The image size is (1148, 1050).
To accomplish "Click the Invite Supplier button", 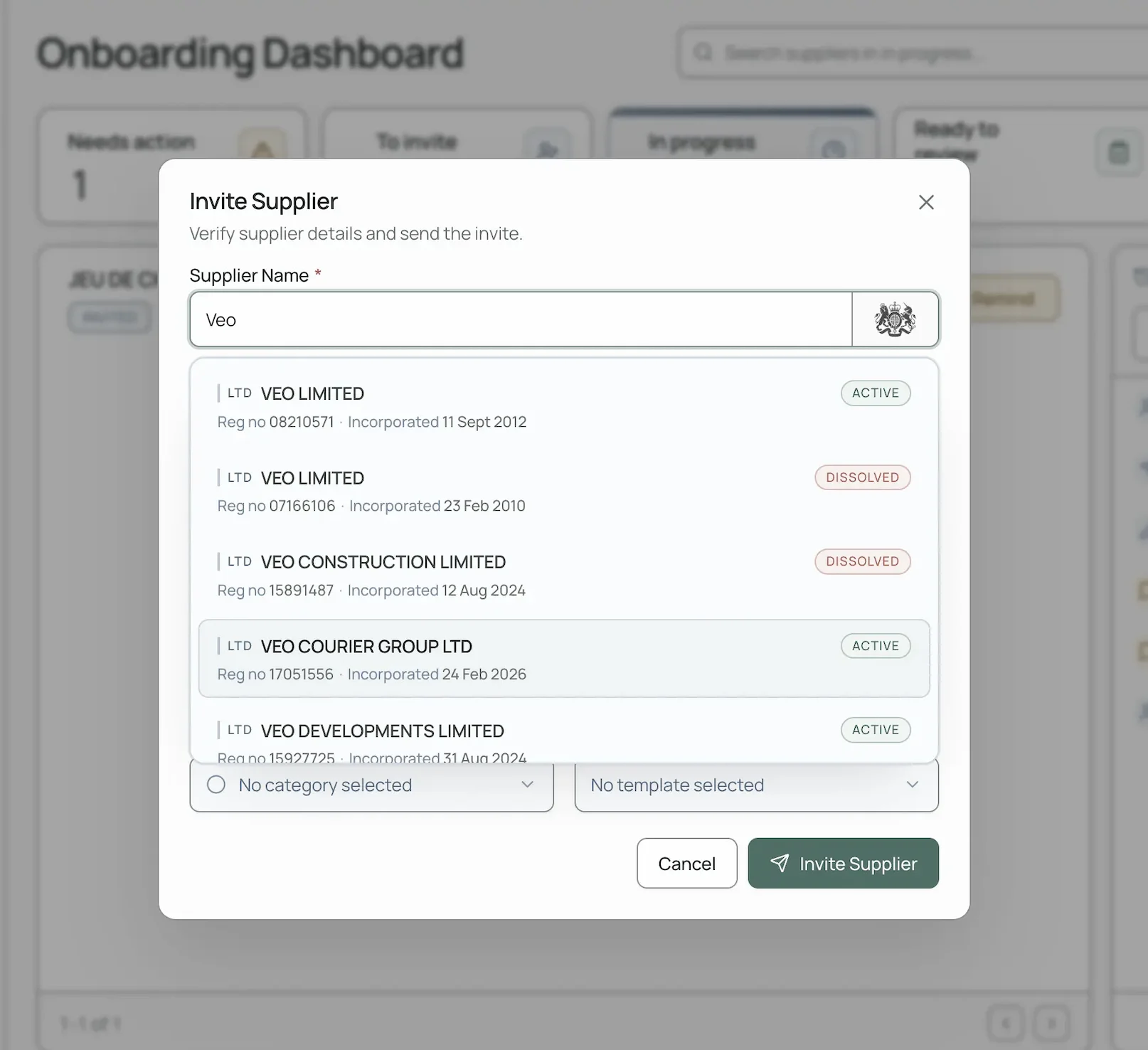I will pos(843,863).
